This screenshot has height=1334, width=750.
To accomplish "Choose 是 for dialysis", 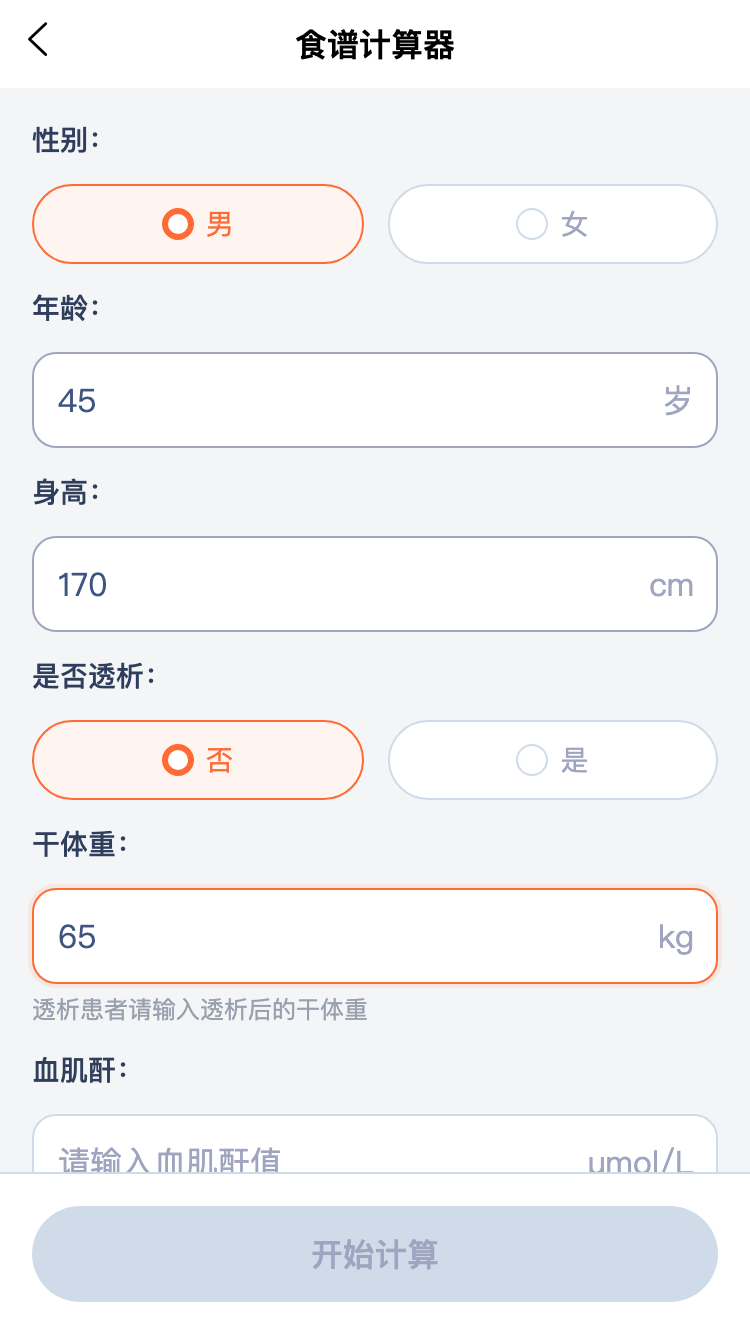I will coord(552,760).
